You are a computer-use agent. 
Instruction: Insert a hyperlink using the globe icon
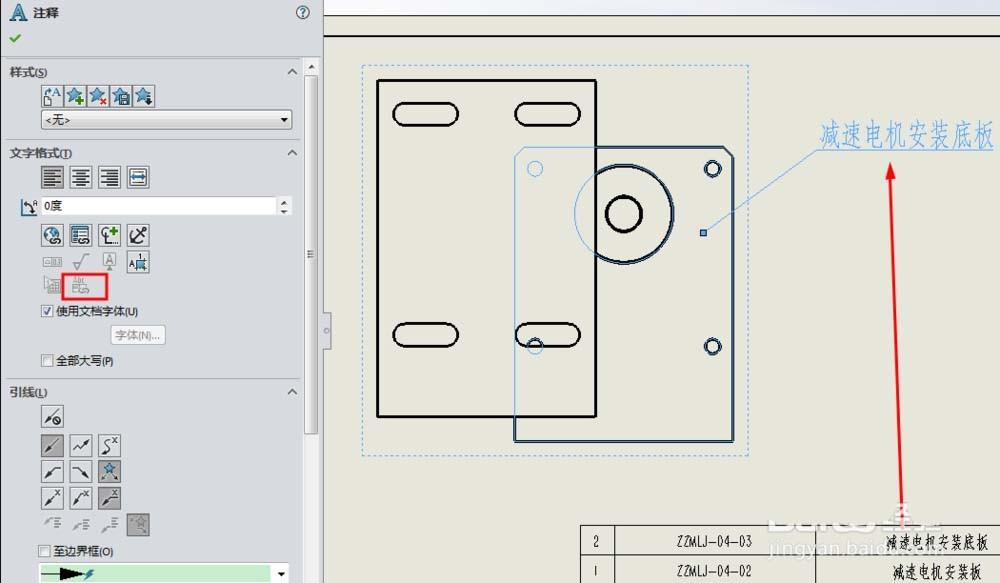(x=52, y=235)
